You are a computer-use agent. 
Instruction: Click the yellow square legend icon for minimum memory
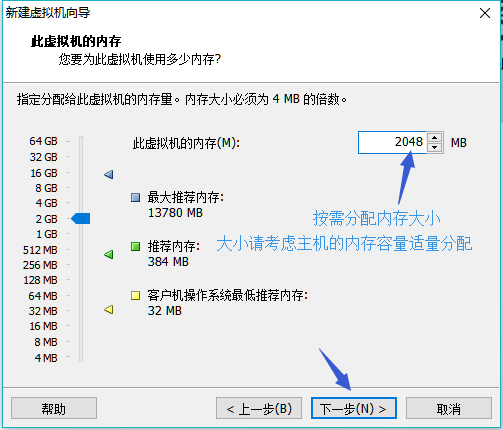point(135,295)
